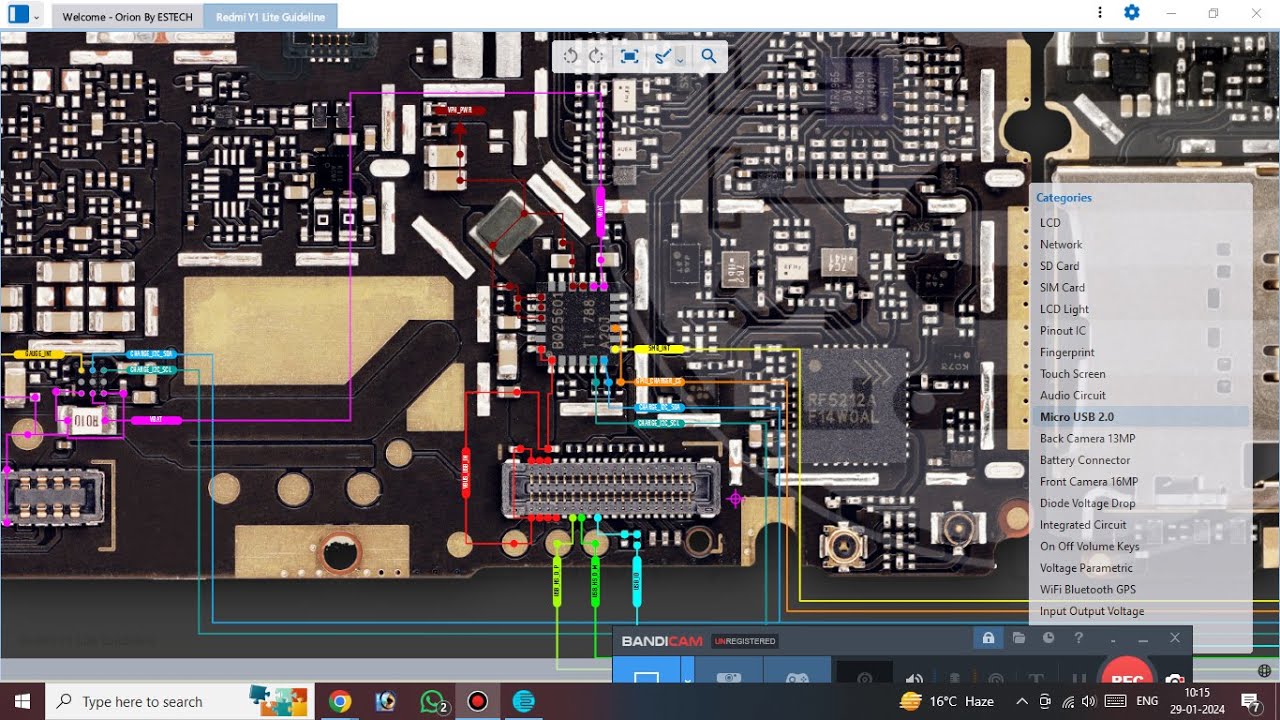Toggle Bandicam lock icon
Screen dimensions: 1280x720
point(988,638)
